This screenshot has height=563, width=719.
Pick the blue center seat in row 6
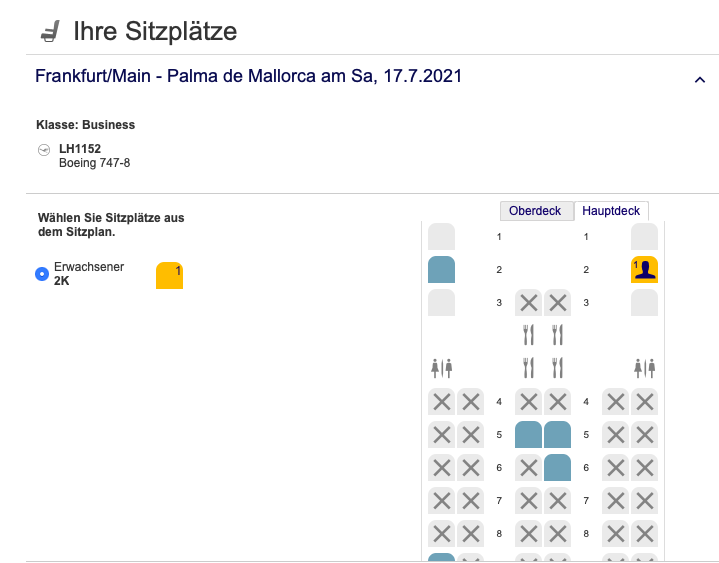558,468
